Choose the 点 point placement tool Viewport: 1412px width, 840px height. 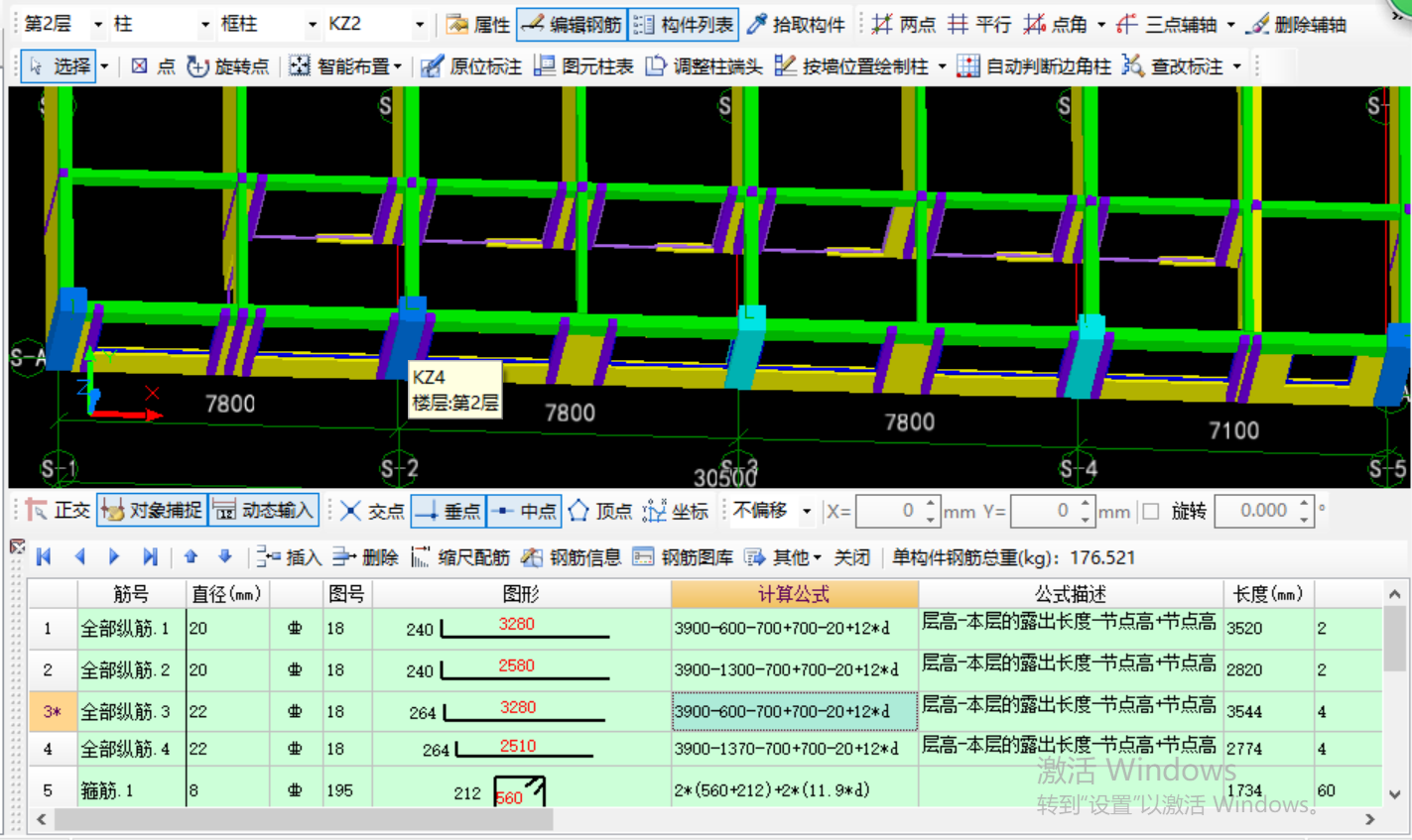tap(153, 66)
